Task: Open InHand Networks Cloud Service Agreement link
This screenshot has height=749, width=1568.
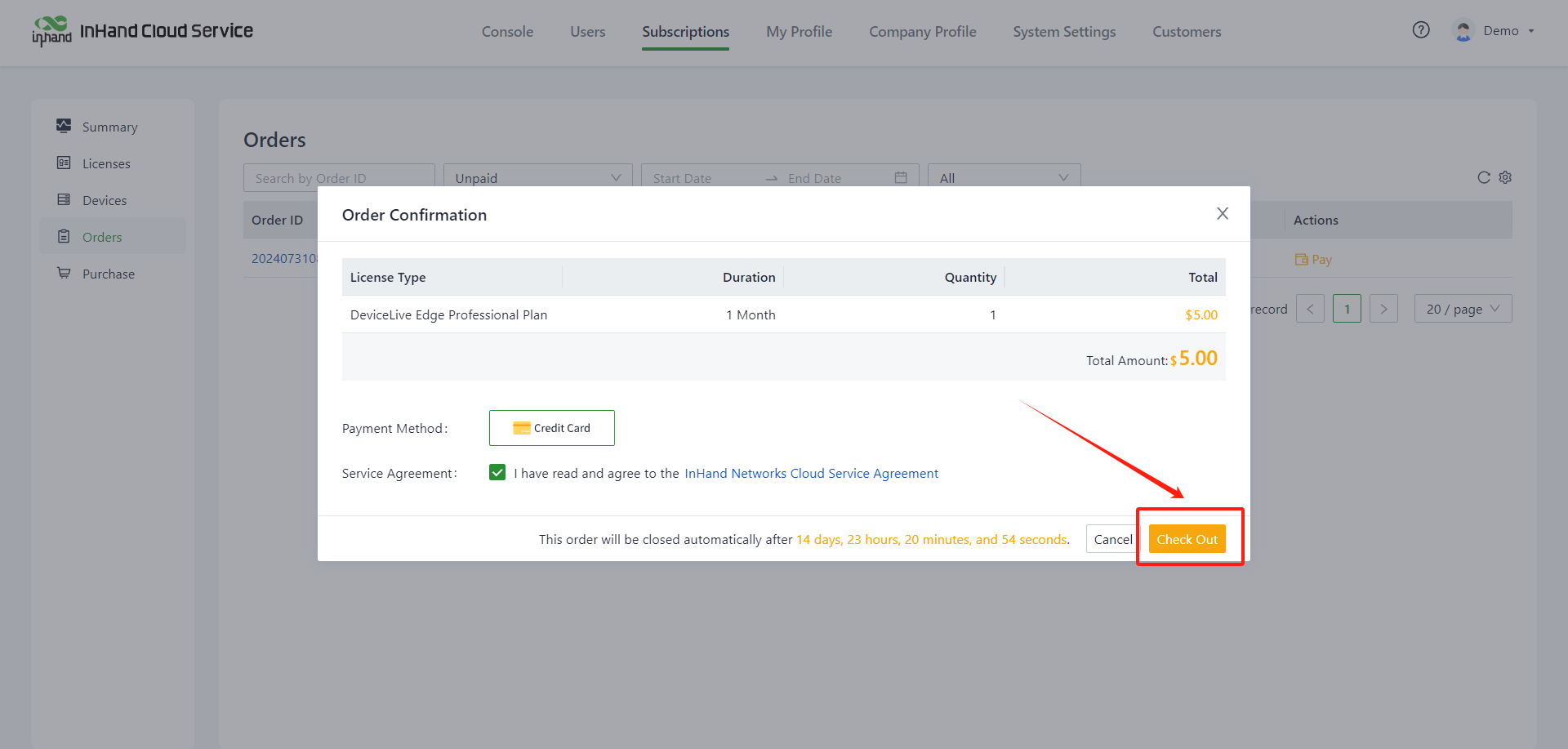Action: [x=811, y=474]
